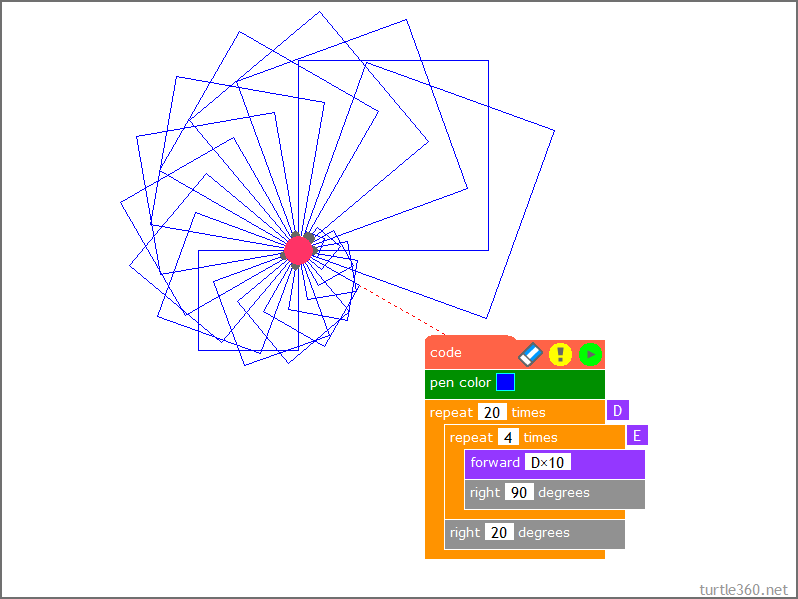The image size is (798, 599).
Task: Click the pink turtle at drawing center
Action: pos(298,250)
